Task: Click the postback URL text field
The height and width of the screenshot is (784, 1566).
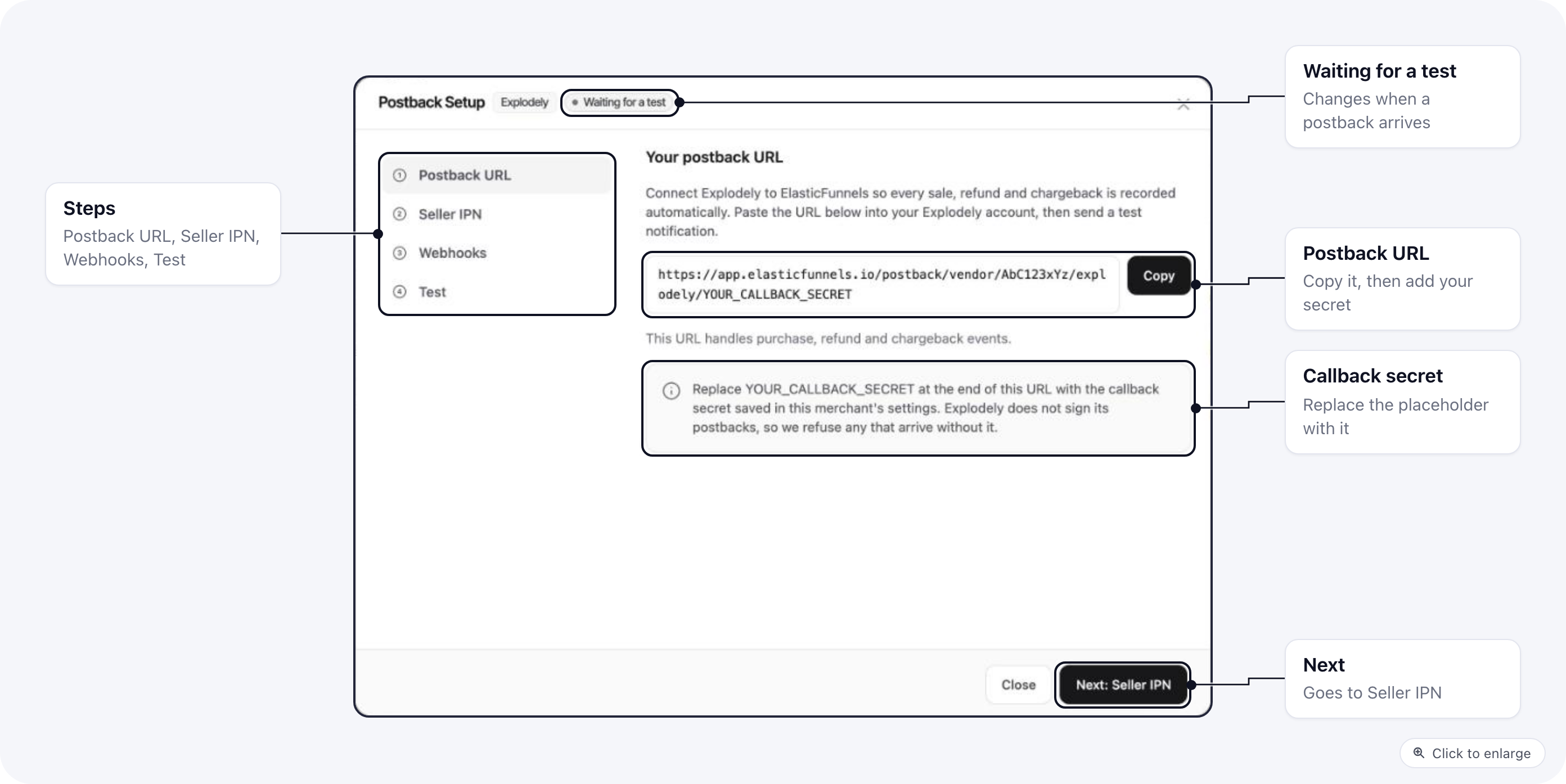Action: (x=881, y=285)
